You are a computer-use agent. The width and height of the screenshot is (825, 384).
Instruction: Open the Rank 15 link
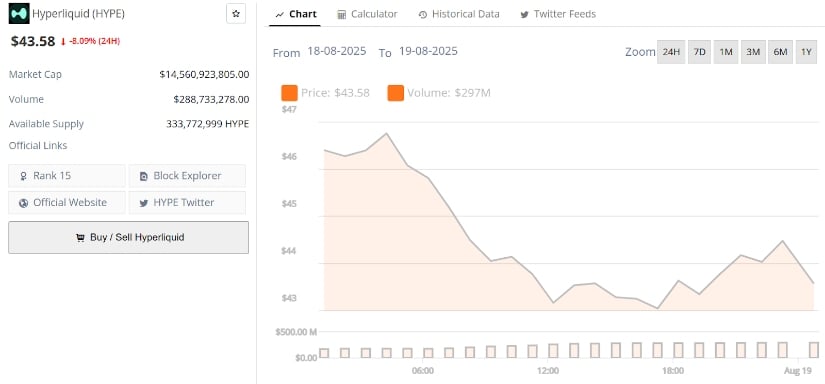[x=67, y=176]
